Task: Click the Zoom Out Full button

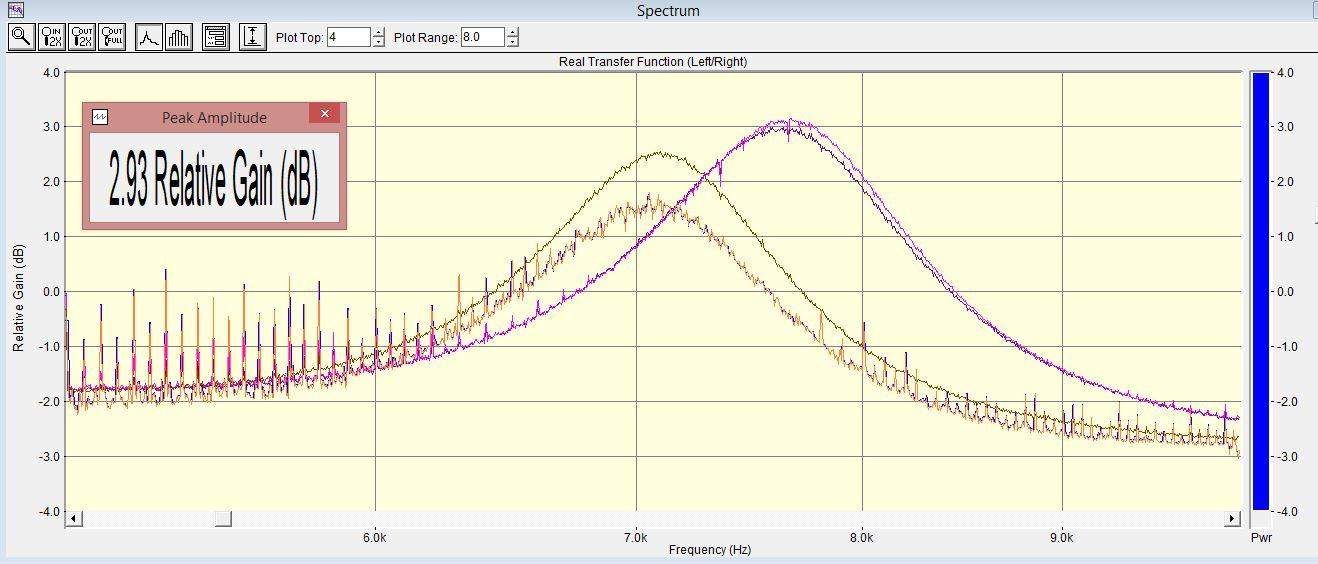Action: click(x=112, y=37)
